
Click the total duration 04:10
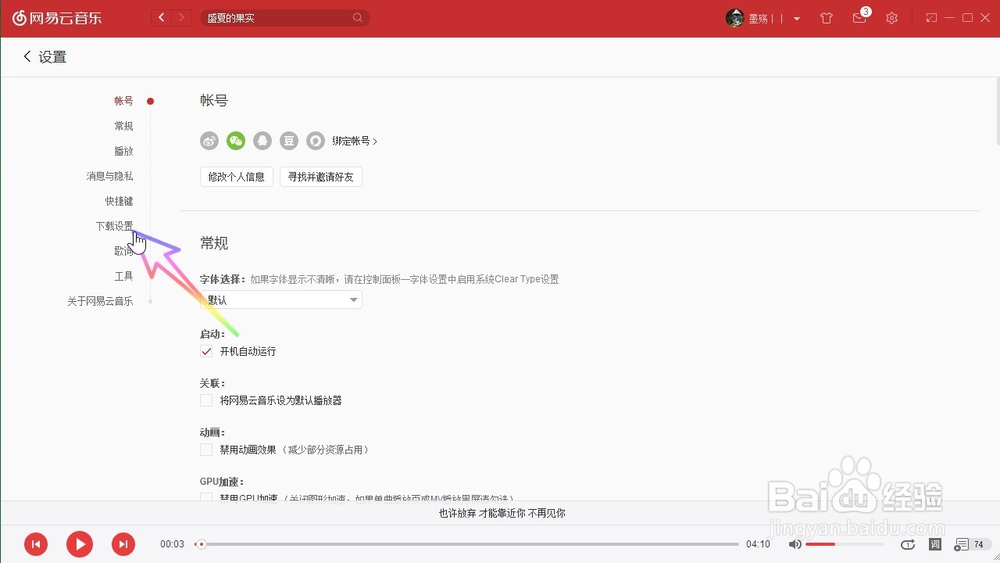(x=758, y=544)
